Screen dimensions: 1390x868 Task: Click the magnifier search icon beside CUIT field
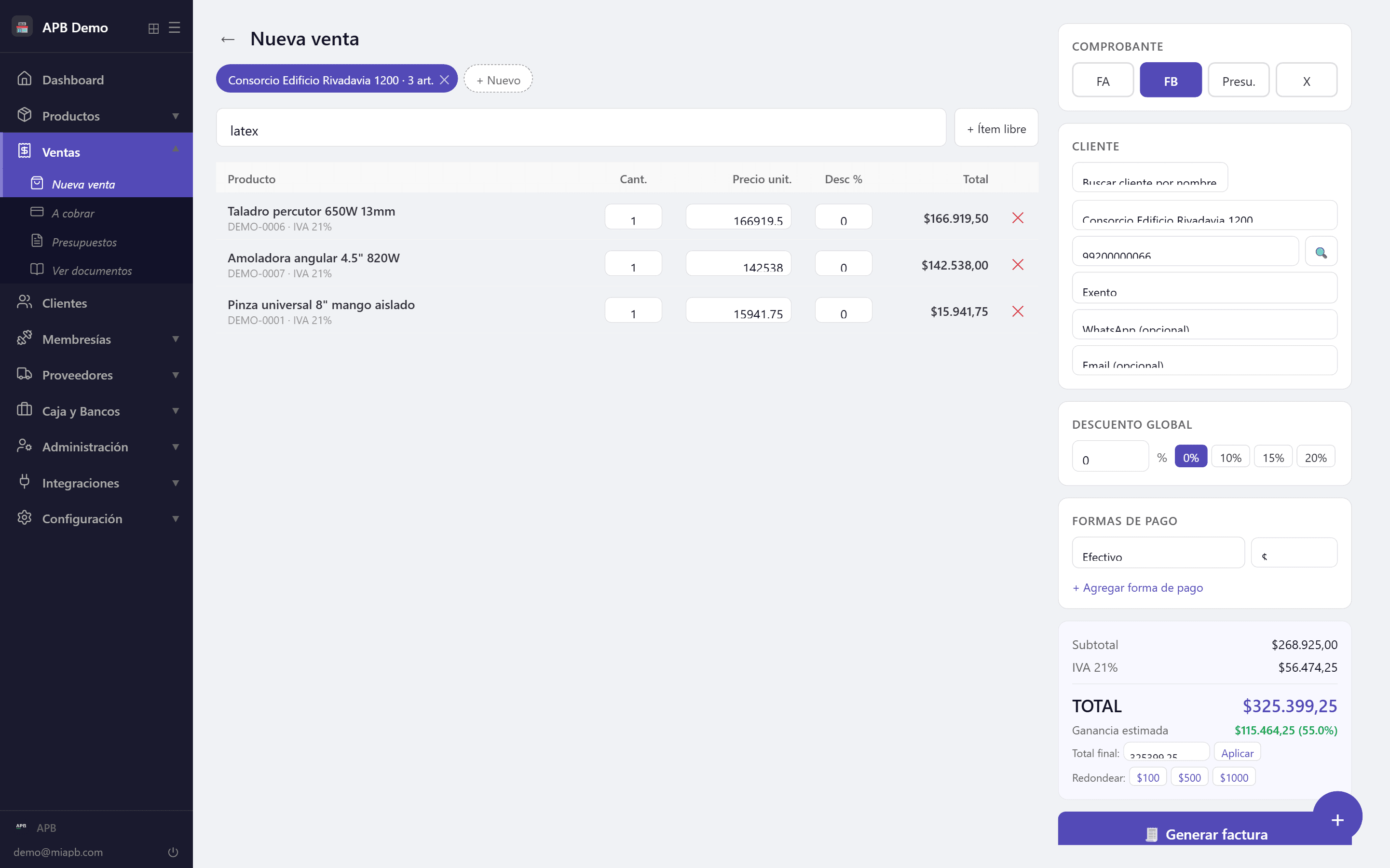1321,251
